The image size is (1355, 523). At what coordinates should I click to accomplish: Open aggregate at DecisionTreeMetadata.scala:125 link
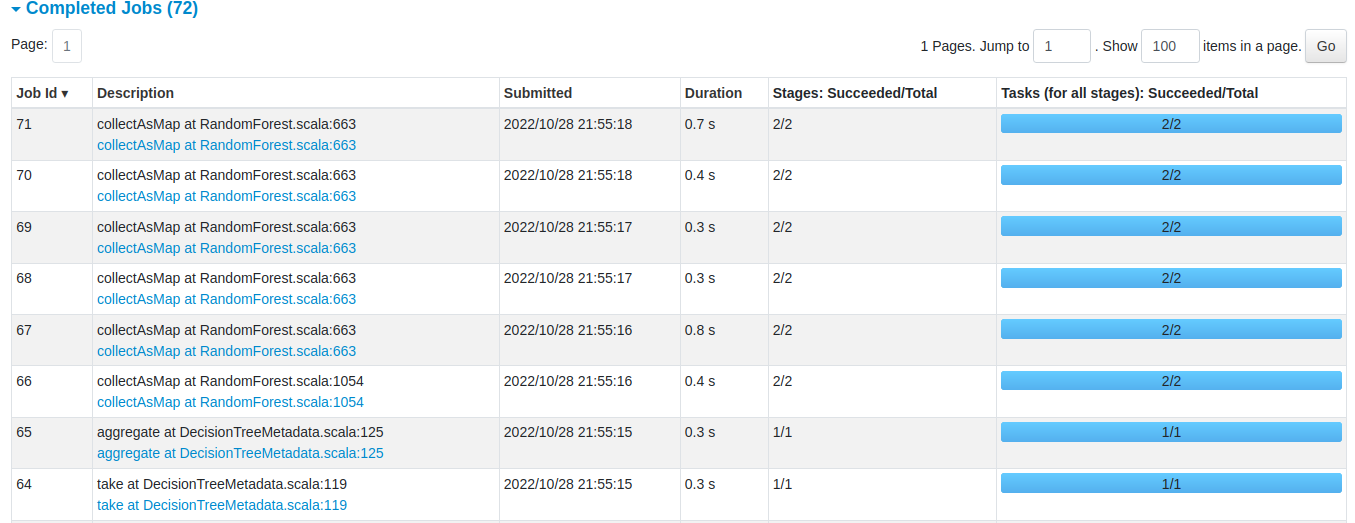240,453
